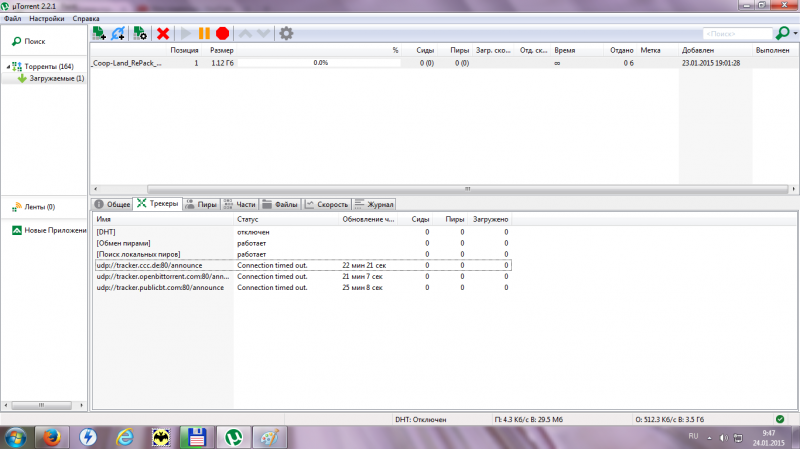Open Preferences with the gear icon
Screen dimensions: 800x449
(x=286, y=34)
